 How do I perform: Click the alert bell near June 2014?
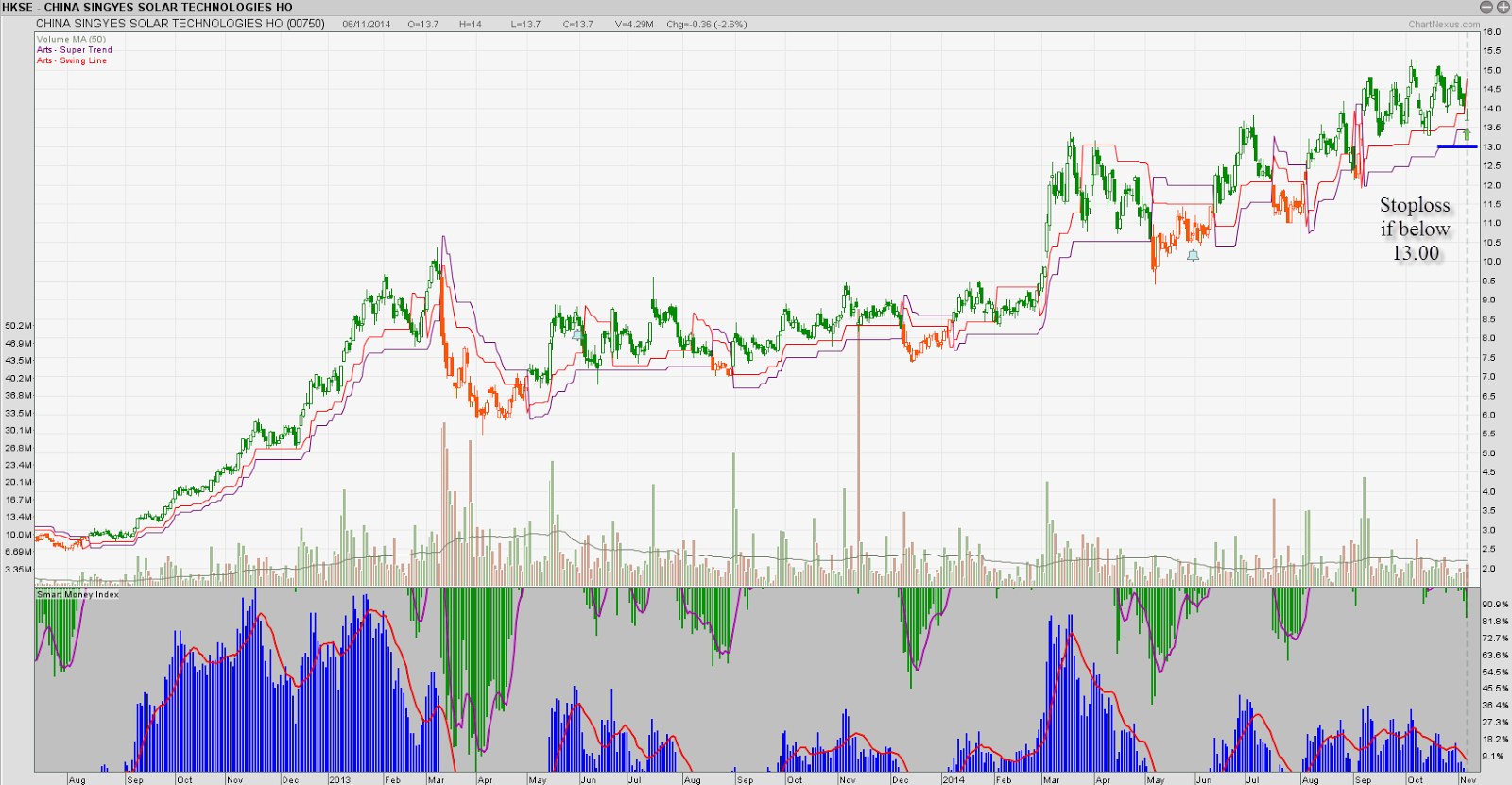tap(1193, 255)
